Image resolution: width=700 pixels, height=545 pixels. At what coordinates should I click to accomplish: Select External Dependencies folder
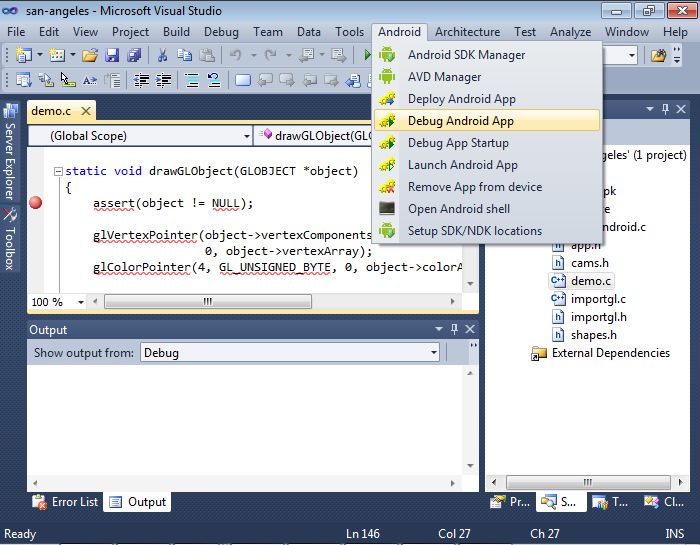(x=601, y=353)
